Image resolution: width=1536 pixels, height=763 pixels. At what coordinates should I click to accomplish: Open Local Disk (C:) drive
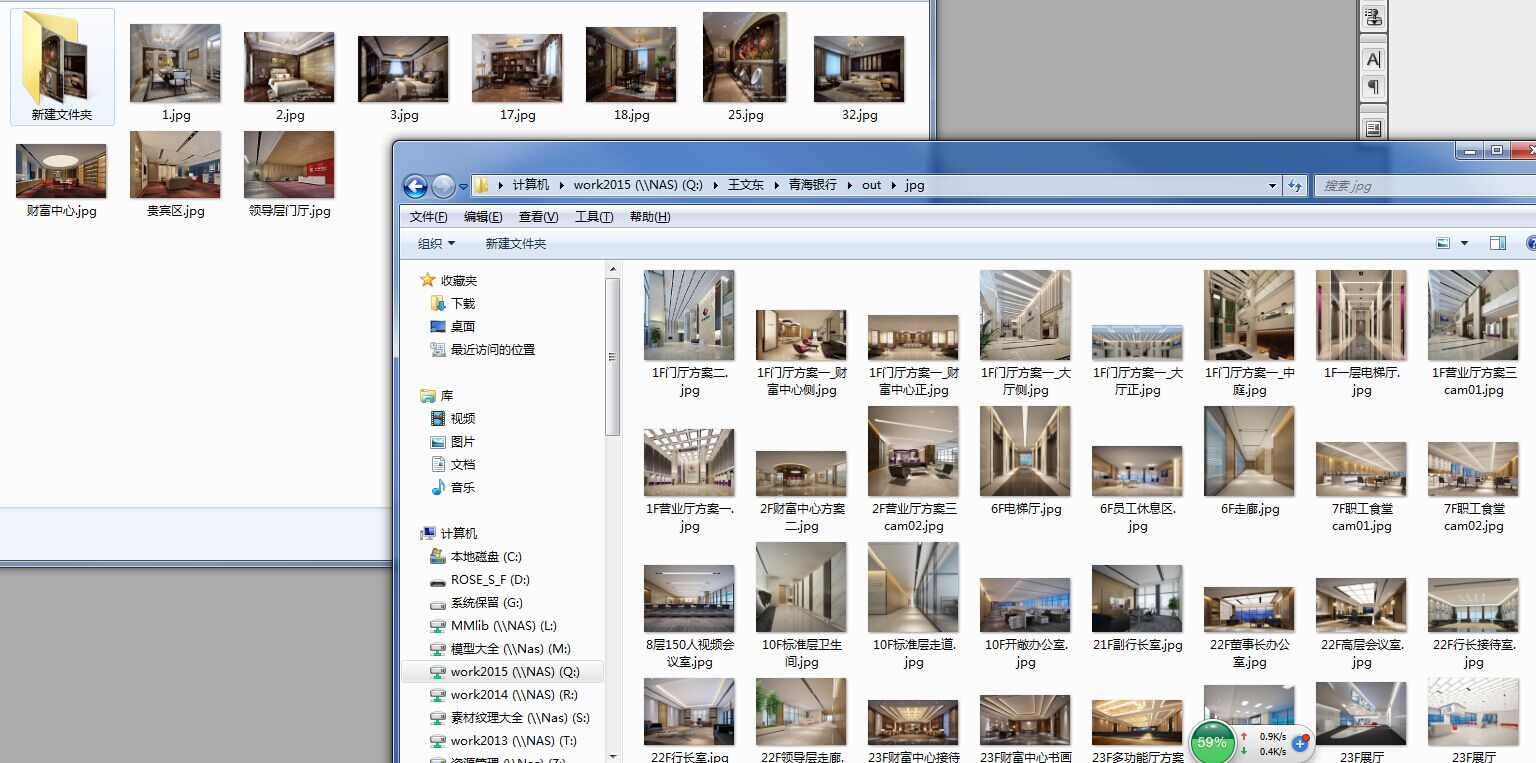[x=476, y=556]
